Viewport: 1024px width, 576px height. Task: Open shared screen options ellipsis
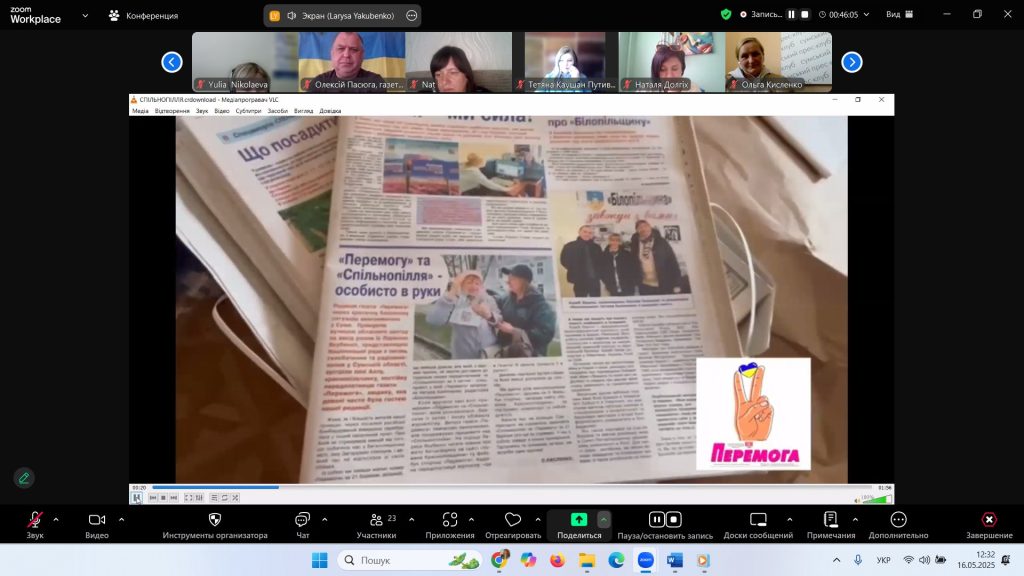pyautogui.click(x=411, y=15)
